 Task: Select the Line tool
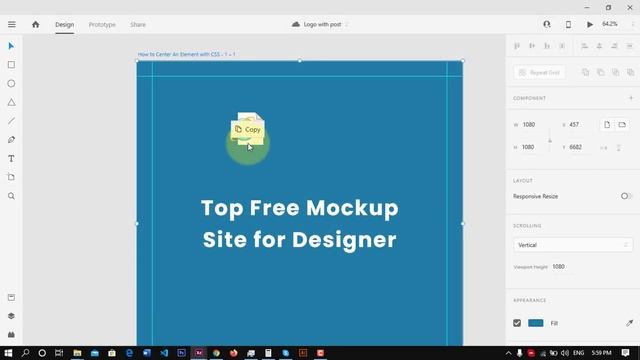point(11,121)
